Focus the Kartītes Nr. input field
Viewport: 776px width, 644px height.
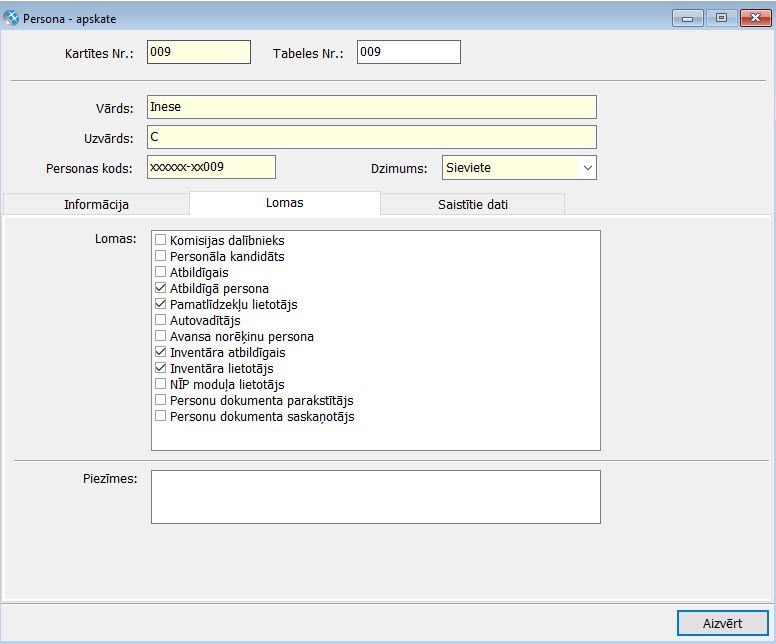pyautogui.click(x=198, y=52)
